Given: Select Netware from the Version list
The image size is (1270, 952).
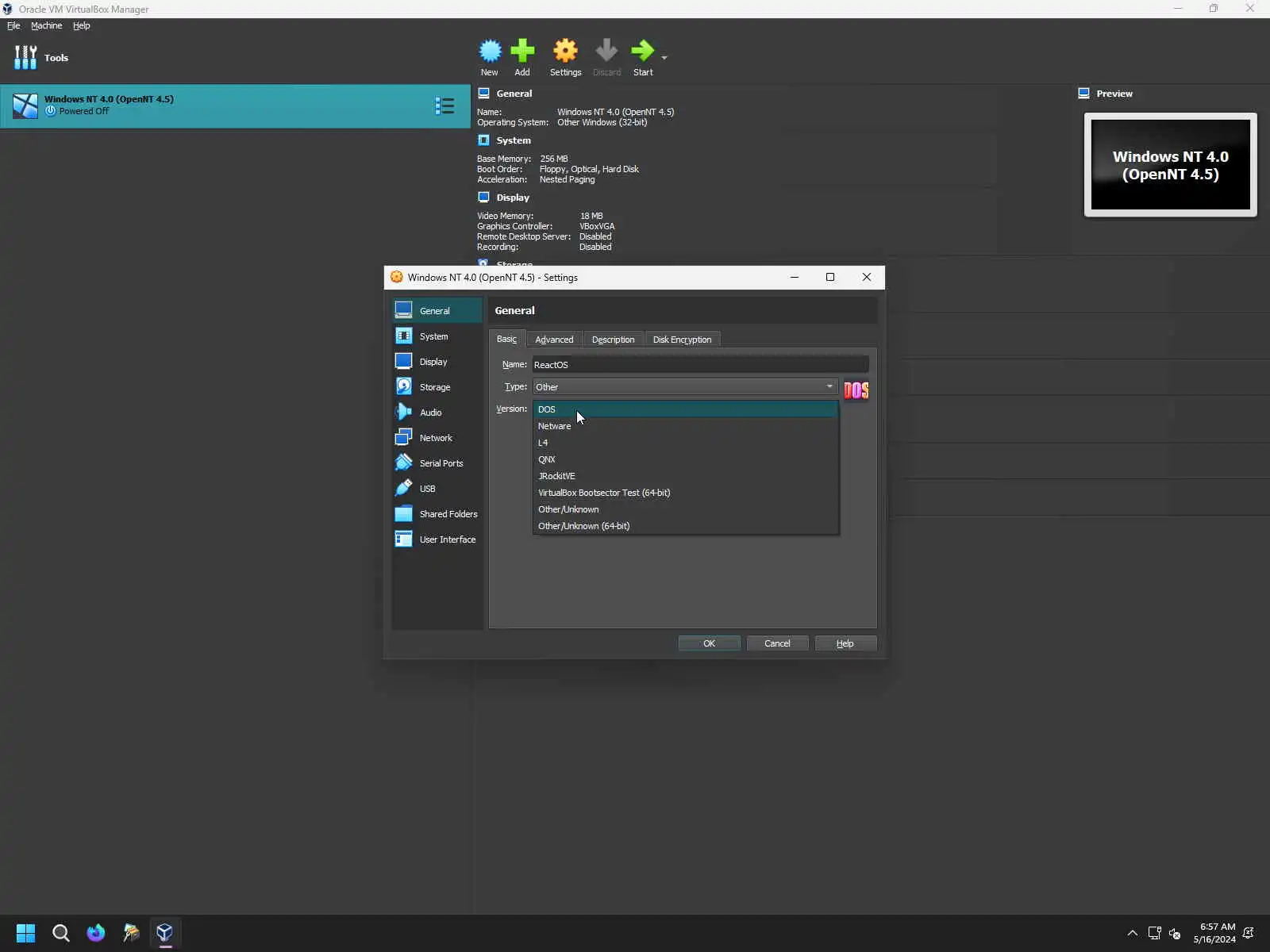Looking at the screenshot, I should click(x=685, y=426).
